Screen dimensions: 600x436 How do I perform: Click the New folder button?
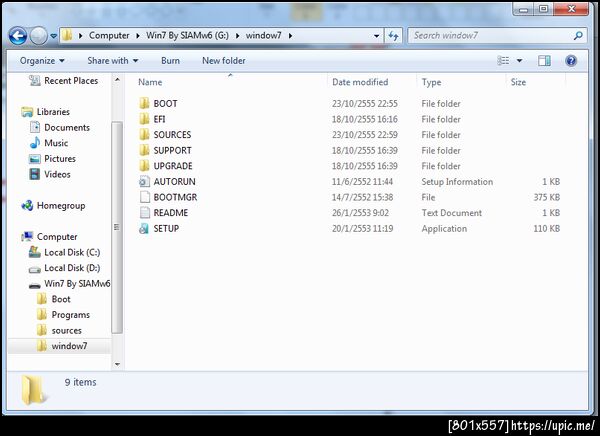[224, 61]
